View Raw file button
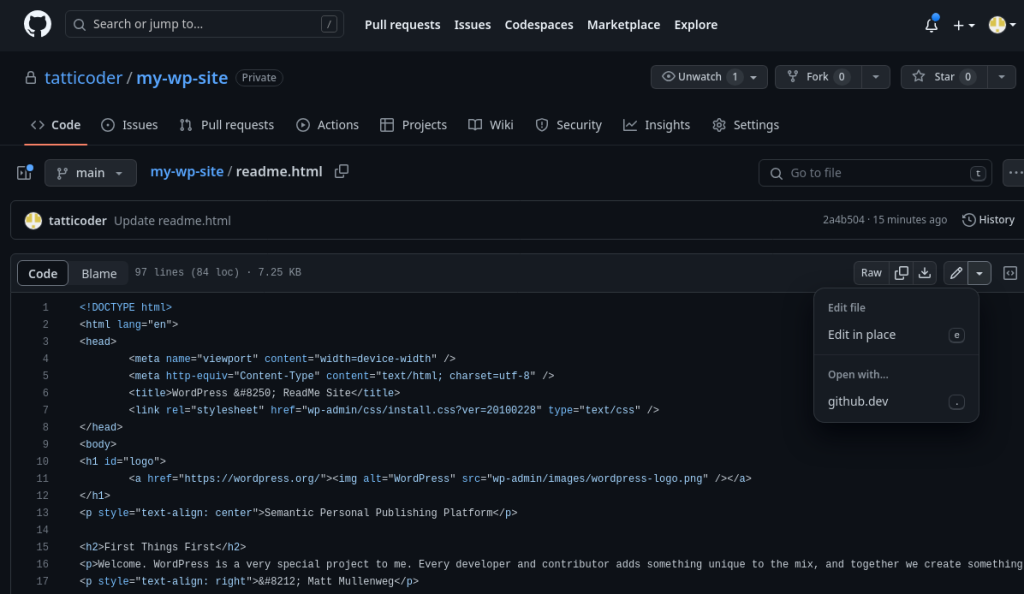The height and width of the screenshot is (594, 1024). point(871,273)
